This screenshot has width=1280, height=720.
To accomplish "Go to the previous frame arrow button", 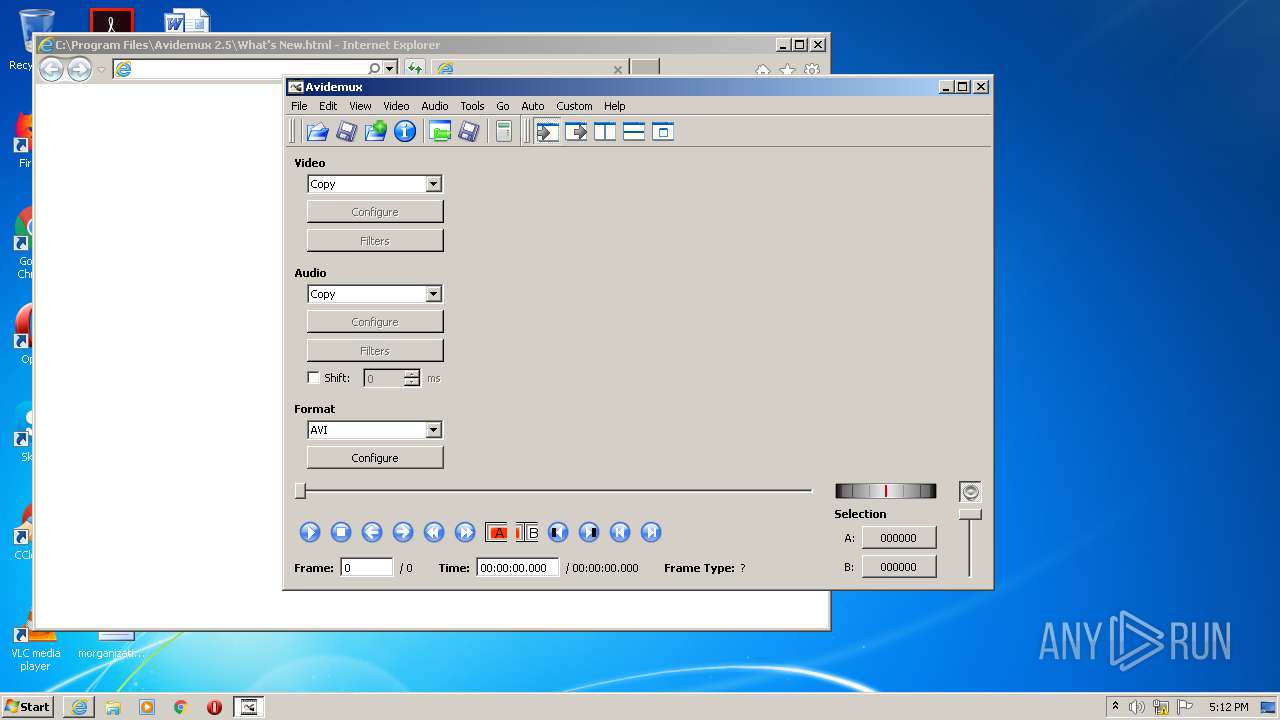I will coord(372,532).
